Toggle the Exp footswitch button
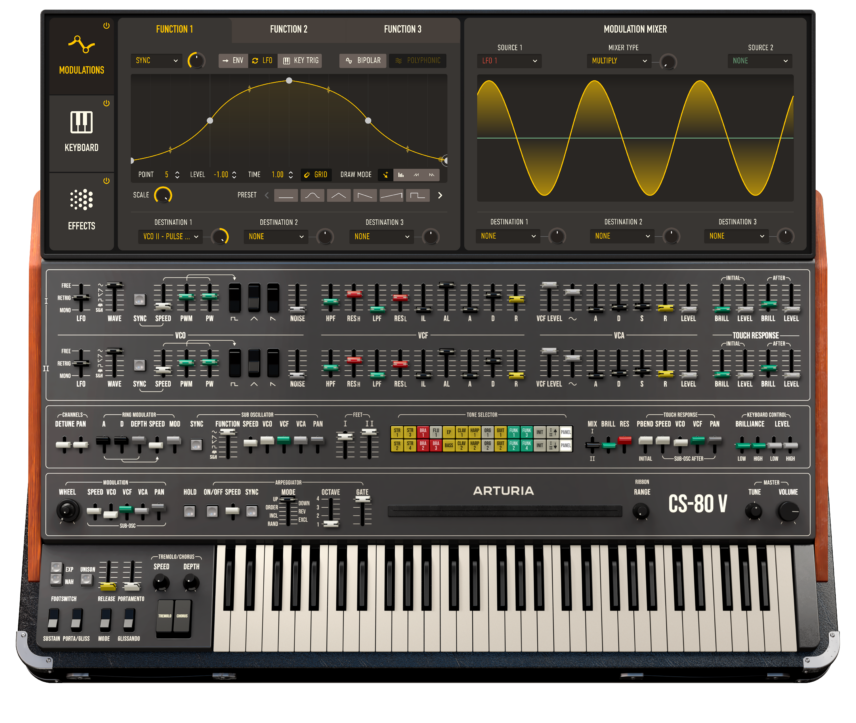 (x=56, y=567)
